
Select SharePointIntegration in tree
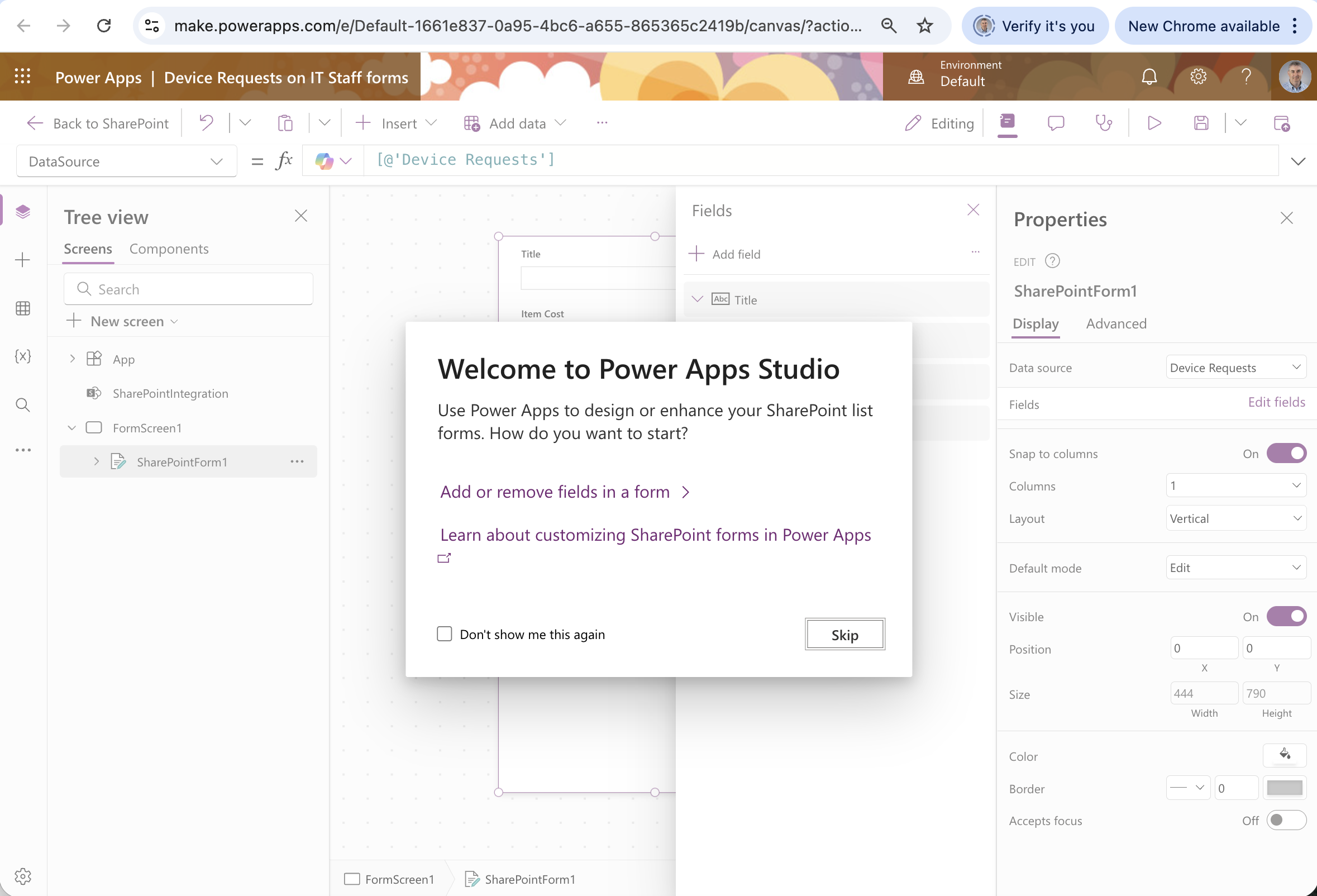[x=170, y=393]
